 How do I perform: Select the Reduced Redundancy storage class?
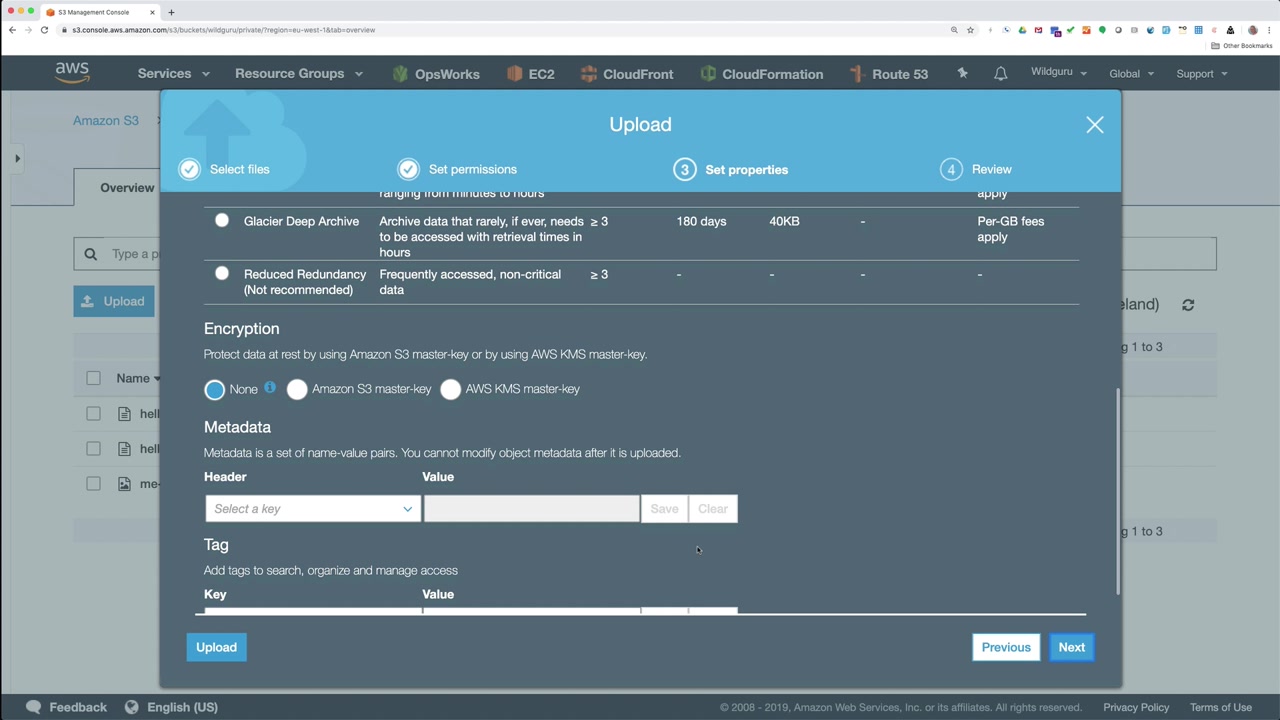222,273
